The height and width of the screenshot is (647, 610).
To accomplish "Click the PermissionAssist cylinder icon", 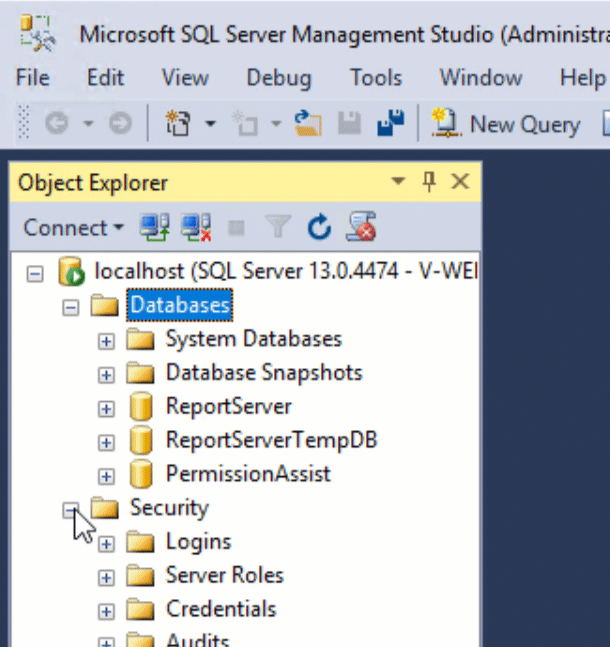I will [x=141, y=474].
